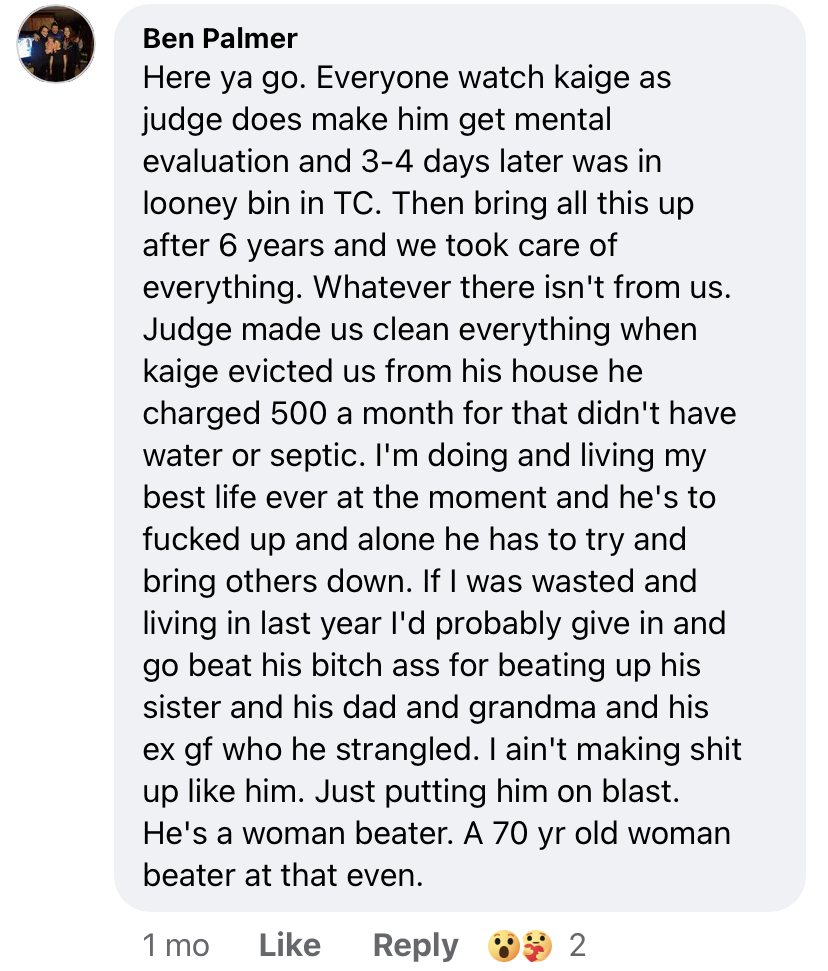Click the Wow reaction emoji icon
Image resolution: width=828 pixels, height=971 pixels.
[x=503, y=946]
